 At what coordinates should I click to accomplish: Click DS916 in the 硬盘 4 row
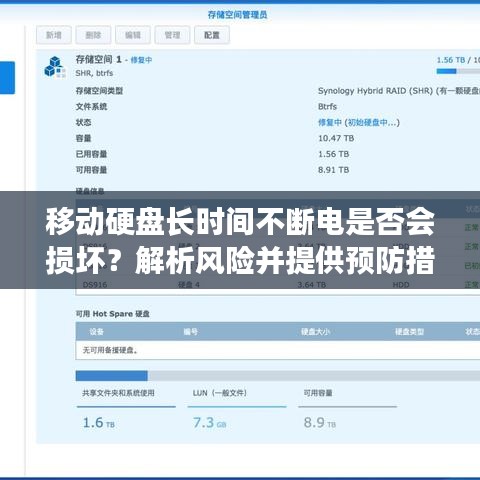95,285
